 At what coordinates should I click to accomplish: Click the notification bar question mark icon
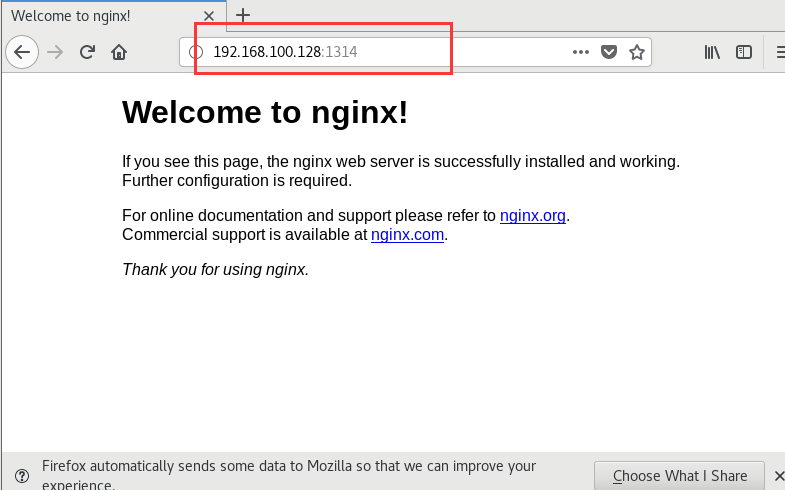coord(22,475)
